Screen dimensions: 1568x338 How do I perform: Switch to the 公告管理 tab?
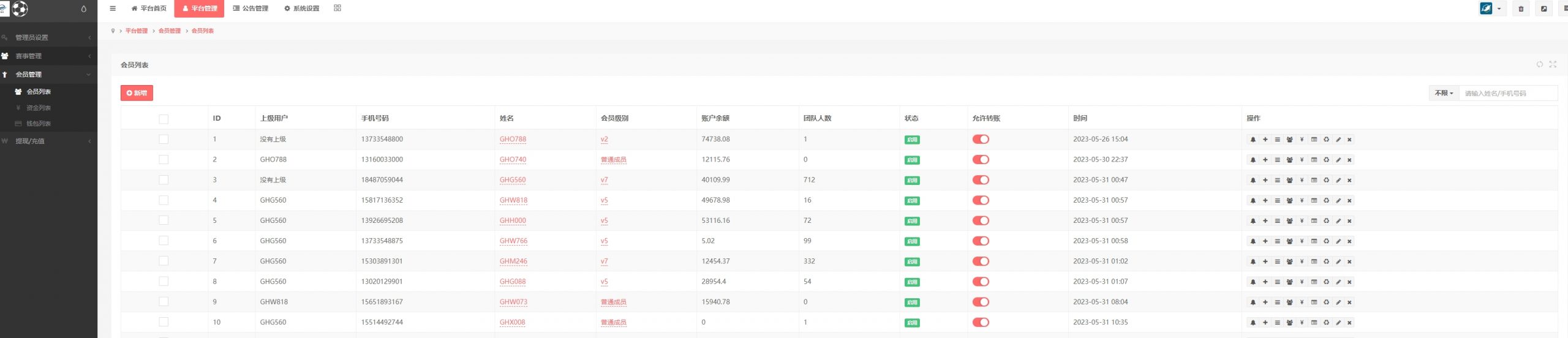(x=251, y=9)
